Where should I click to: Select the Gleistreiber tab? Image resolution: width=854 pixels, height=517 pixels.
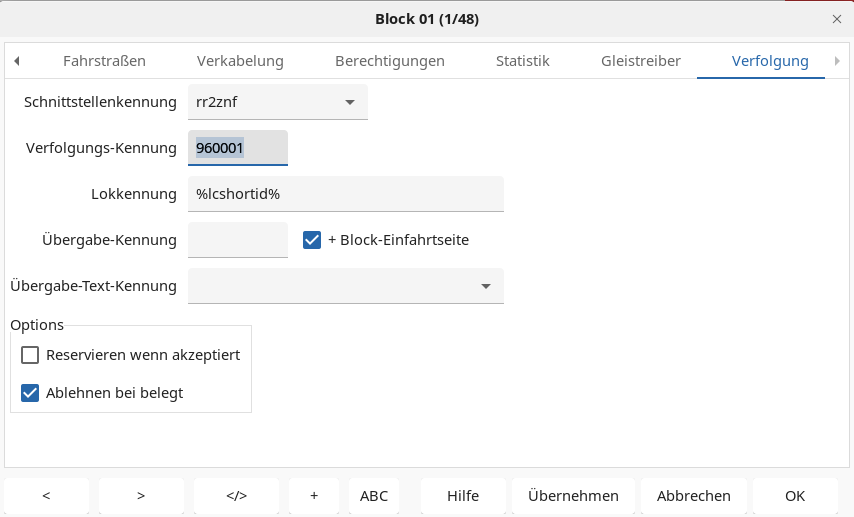(x=640, y=61)
